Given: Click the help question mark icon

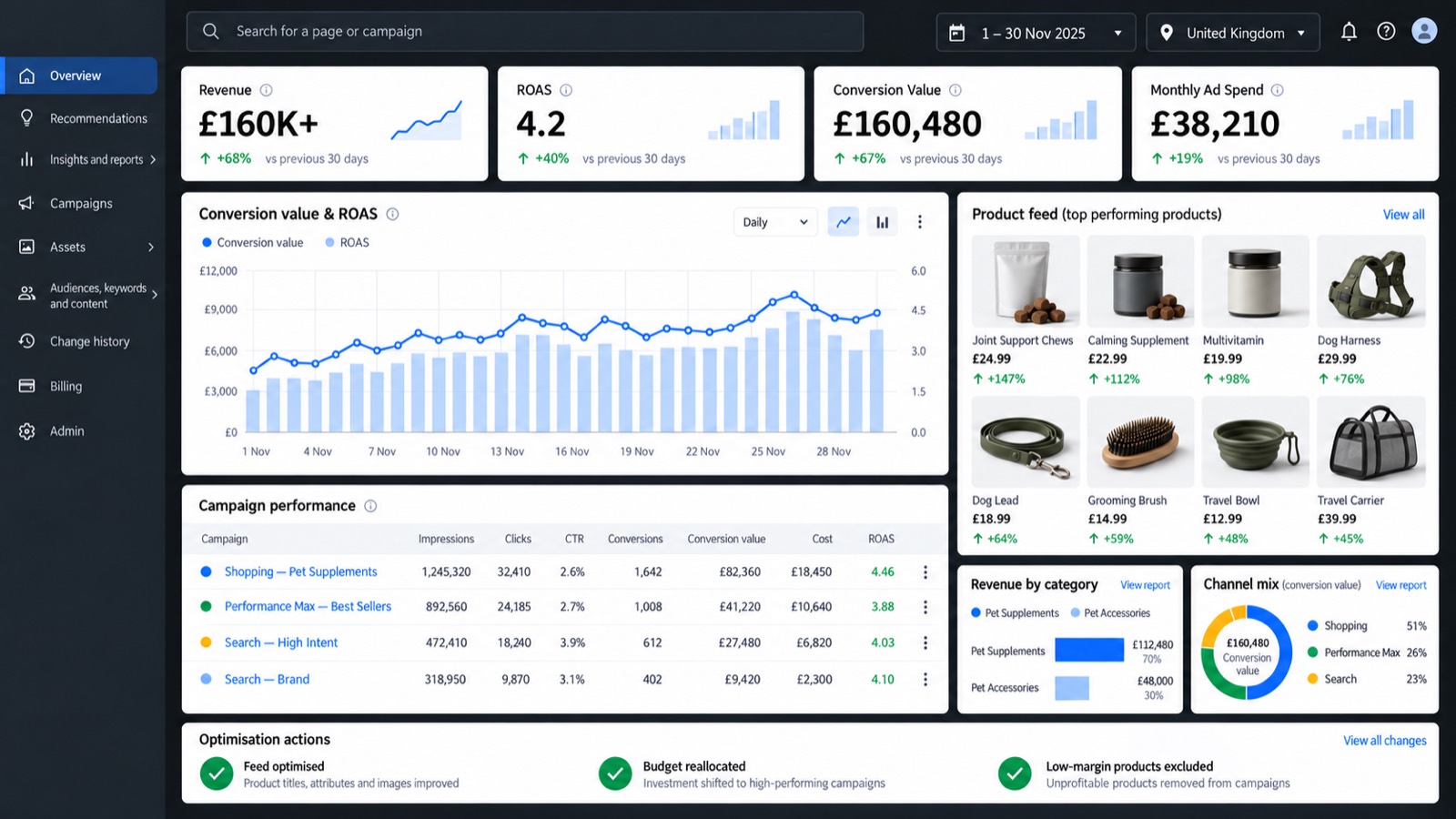Looking at the screenshot, I should (x=1386, y=32).
